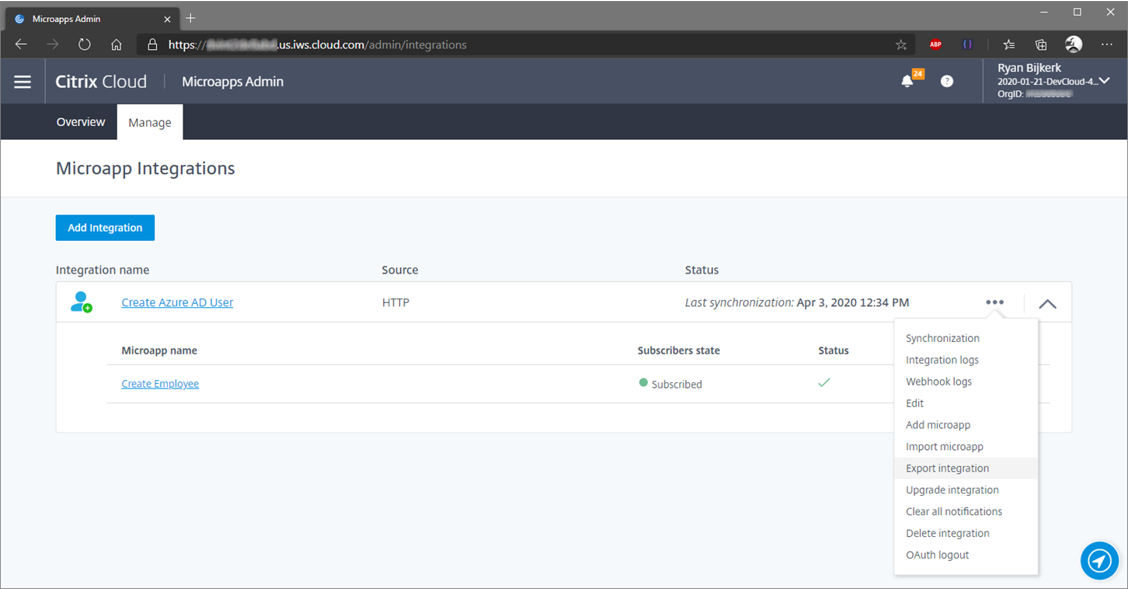Click the site padlock icon
1128x589 pixels.
tap(152, 45)
